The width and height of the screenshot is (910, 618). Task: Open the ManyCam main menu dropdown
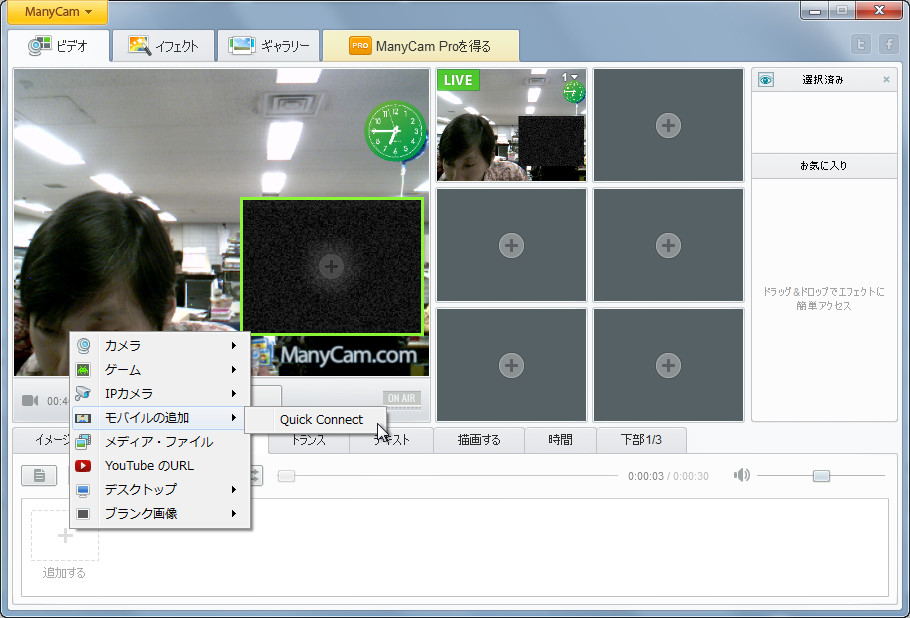pos(57,12)
